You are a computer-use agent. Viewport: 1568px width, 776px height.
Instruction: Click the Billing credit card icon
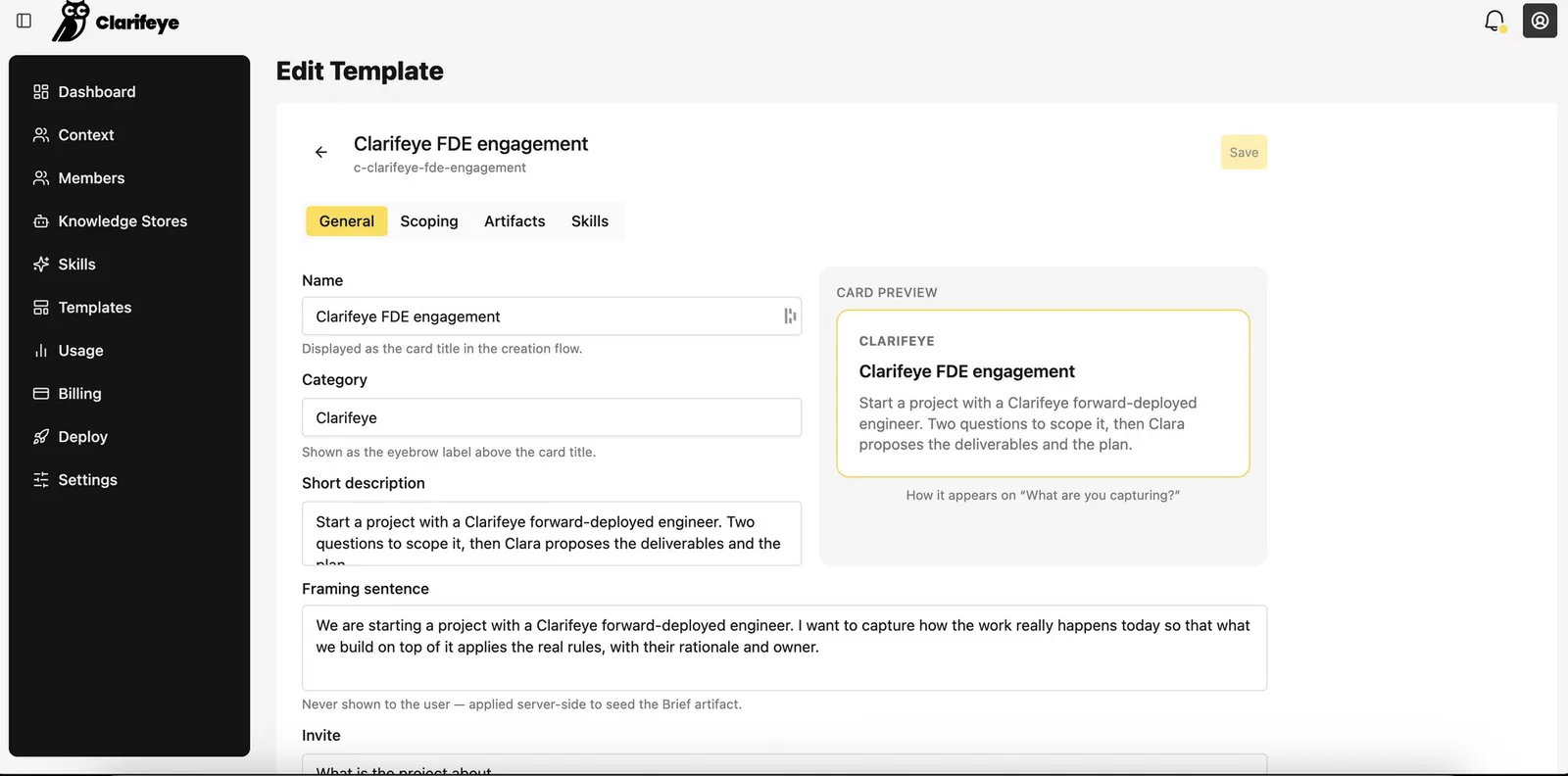click(41, 394)
